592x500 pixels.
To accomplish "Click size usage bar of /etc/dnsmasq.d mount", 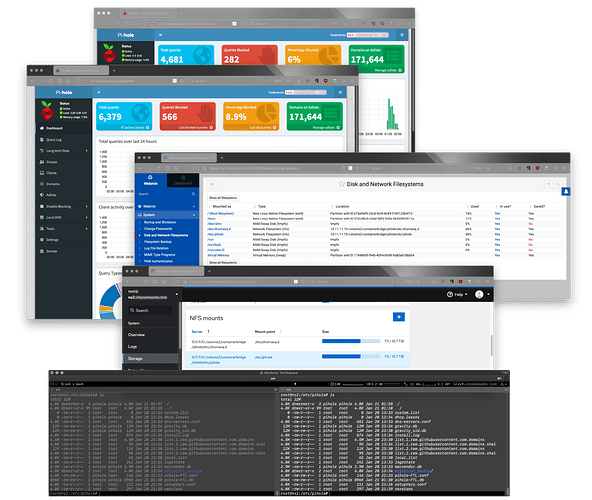I will [351, 341].
